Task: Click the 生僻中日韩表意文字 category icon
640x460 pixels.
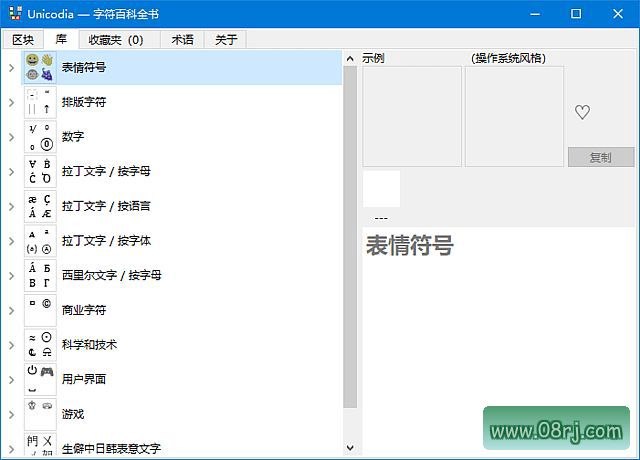Action: point(40,444)
